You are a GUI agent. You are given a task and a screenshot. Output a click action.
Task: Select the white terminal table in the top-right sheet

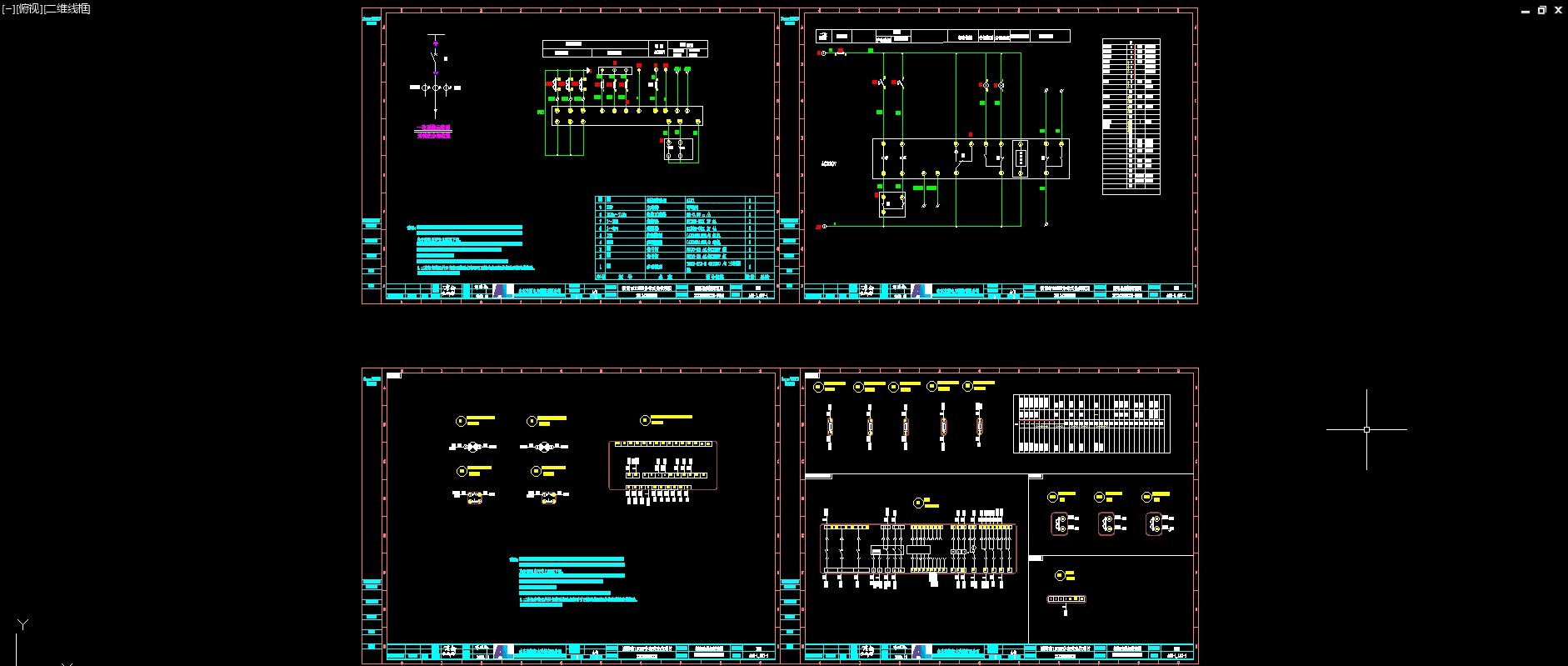pyautogui.click(x=1131, y=116)
